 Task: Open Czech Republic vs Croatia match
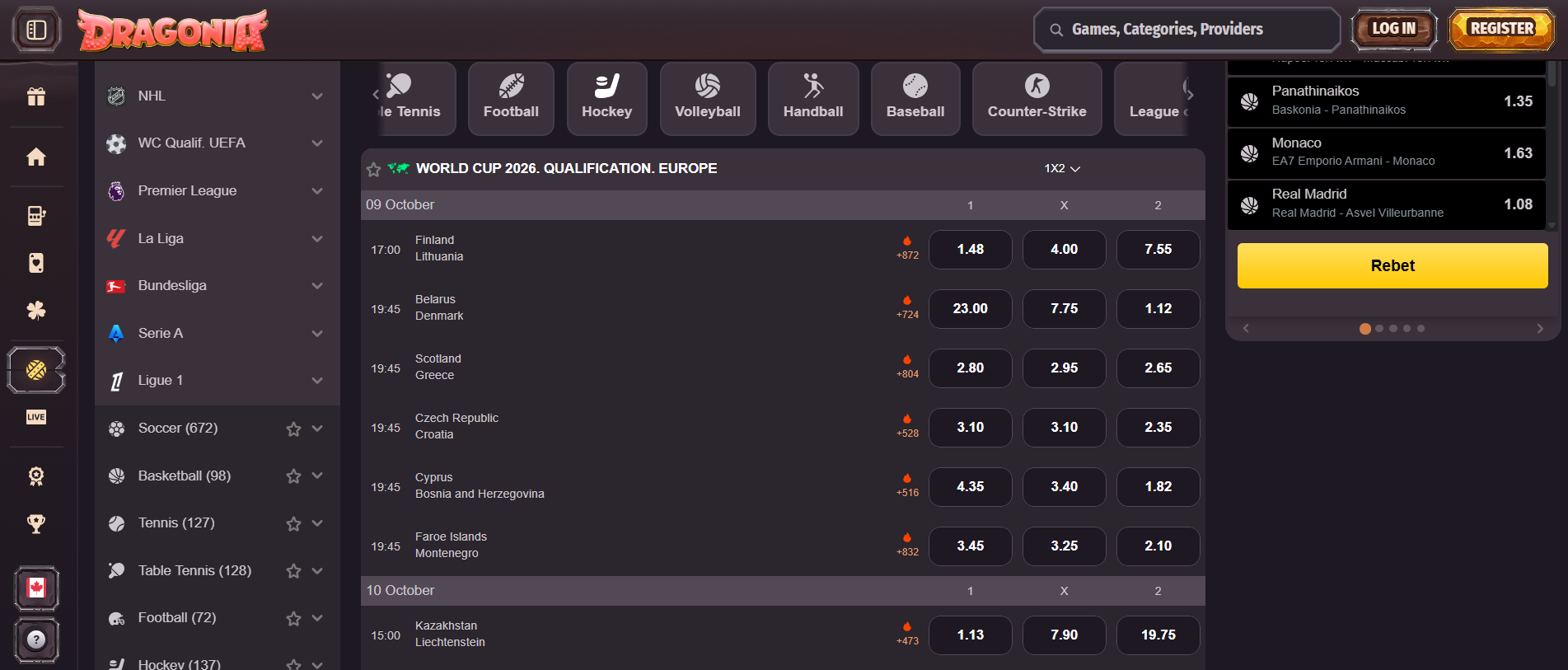coord(456,427)
